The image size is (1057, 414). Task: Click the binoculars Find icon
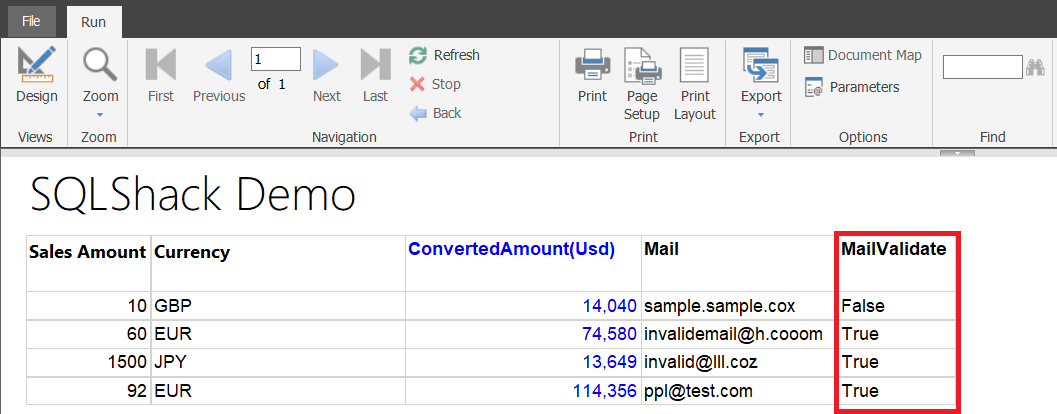click(1035, 67)
